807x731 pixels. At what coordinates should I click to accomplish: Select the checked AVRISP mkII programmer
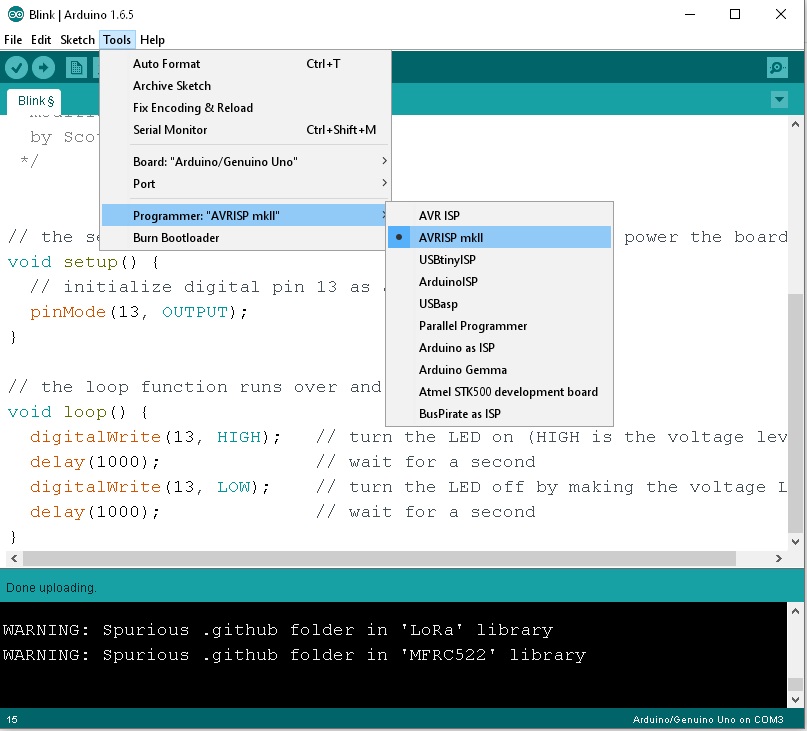(x=499, y=238)
